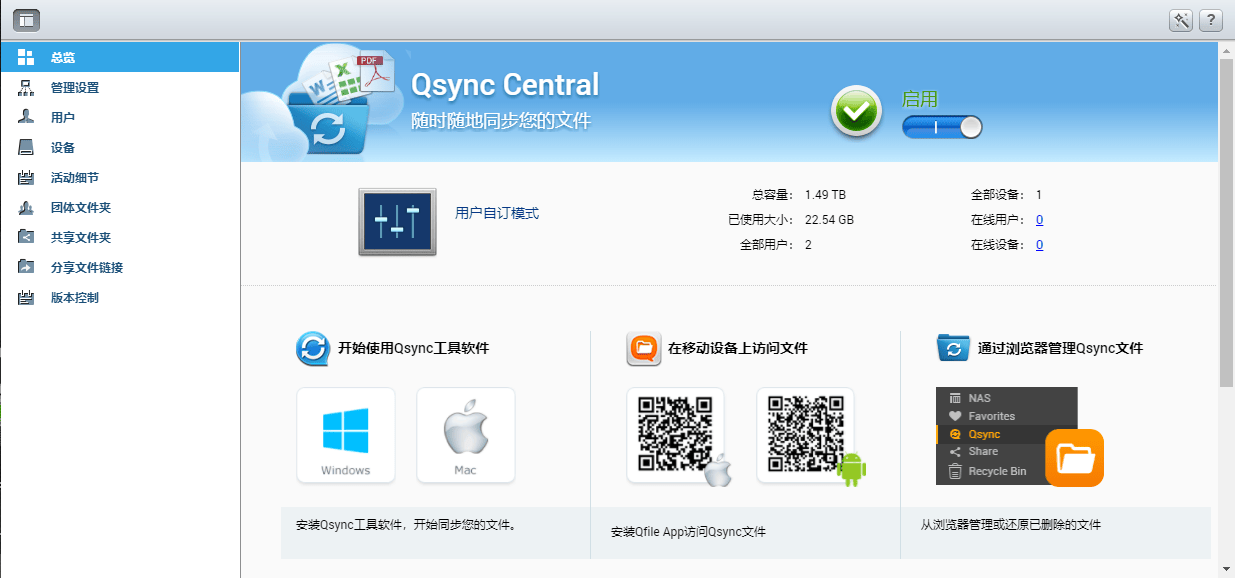Open help with the question mark icon
Image resolution: width=1235 pixels, height=578 pixels.
(x=1211, y=20)
